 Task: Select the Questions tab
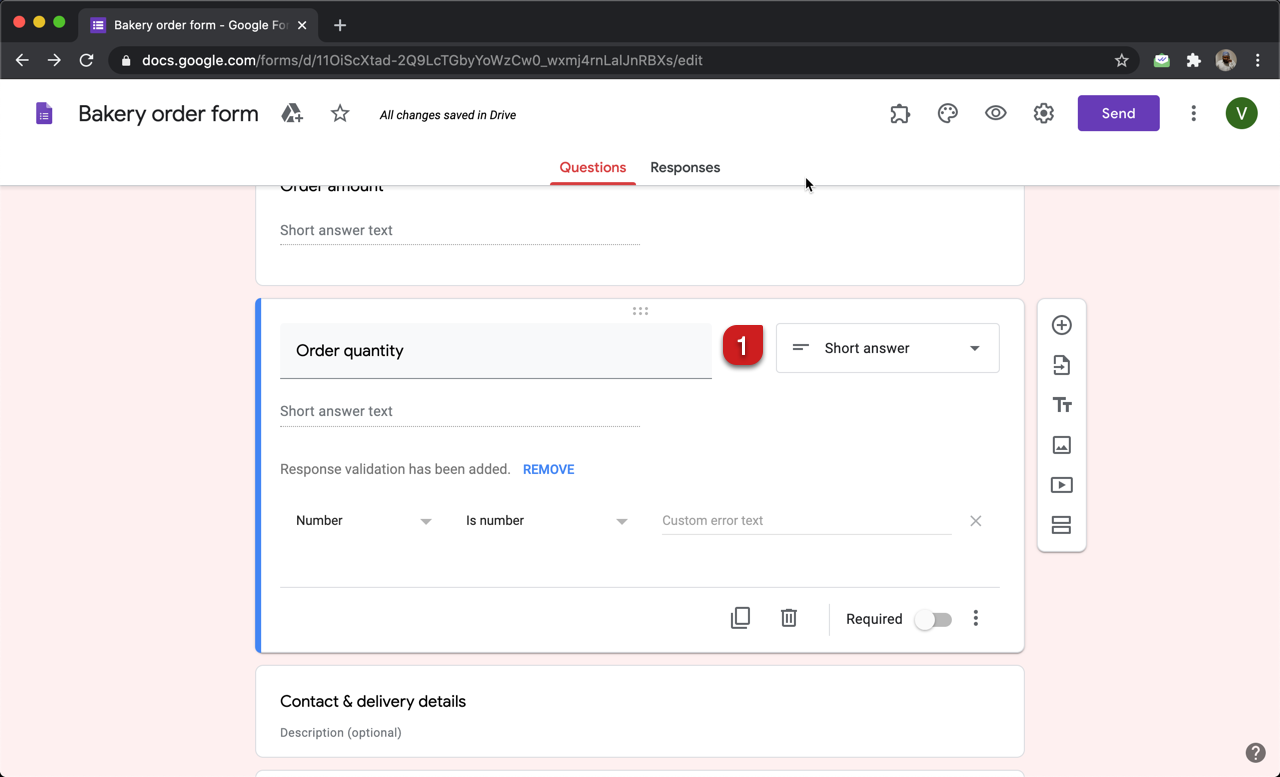point(592,167)
